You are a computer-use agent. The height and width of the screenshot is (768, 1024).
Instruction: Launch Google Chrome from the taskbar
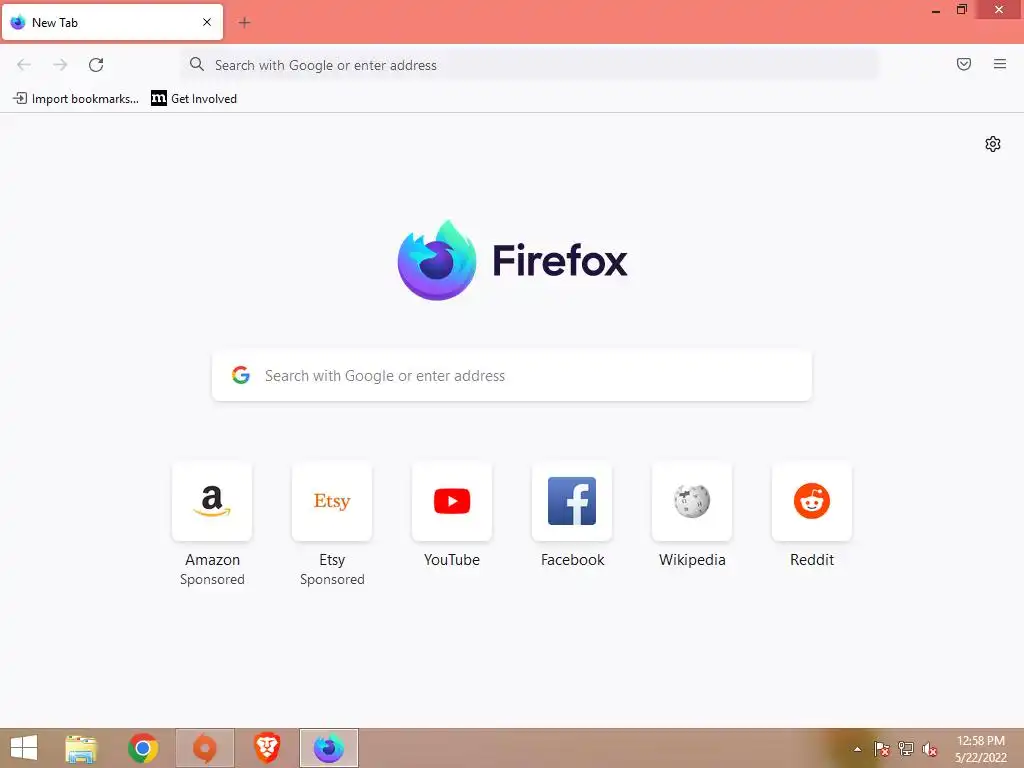[142, 748]
